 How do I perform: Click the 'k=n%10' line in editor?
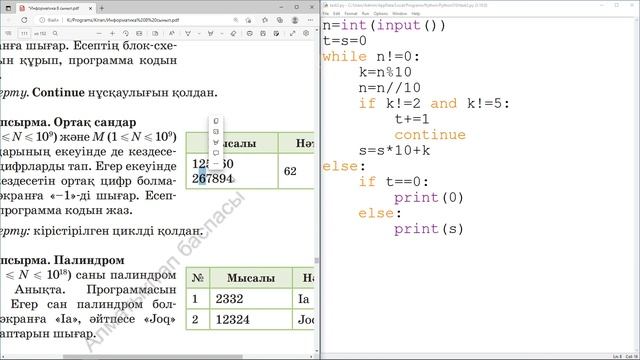pos(385,72)
